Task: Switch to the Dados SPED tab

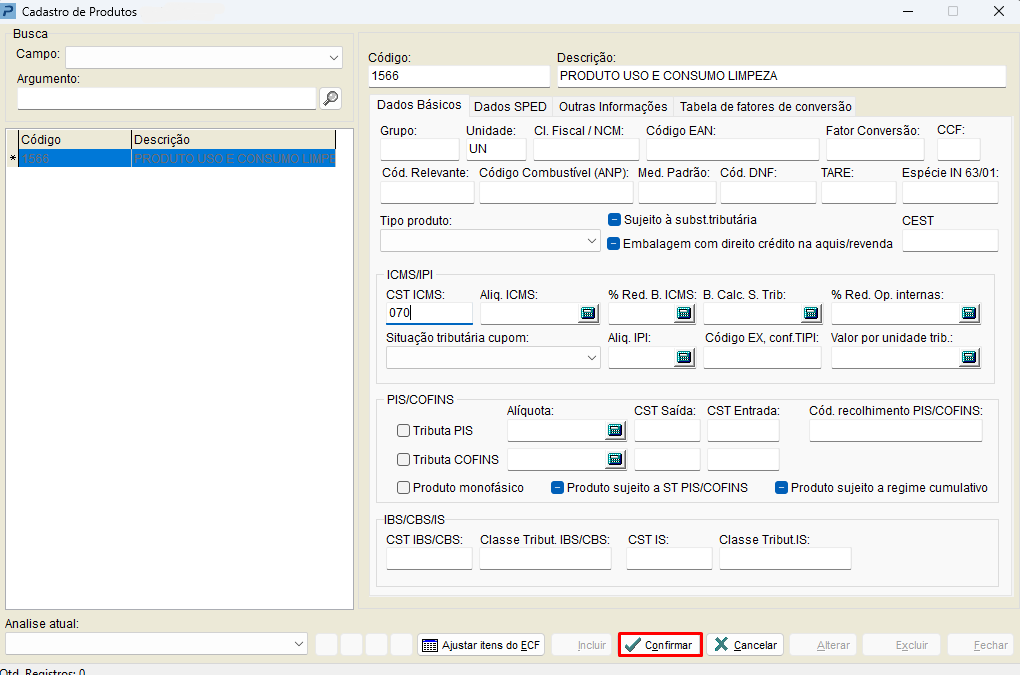Action: point(510,107)
